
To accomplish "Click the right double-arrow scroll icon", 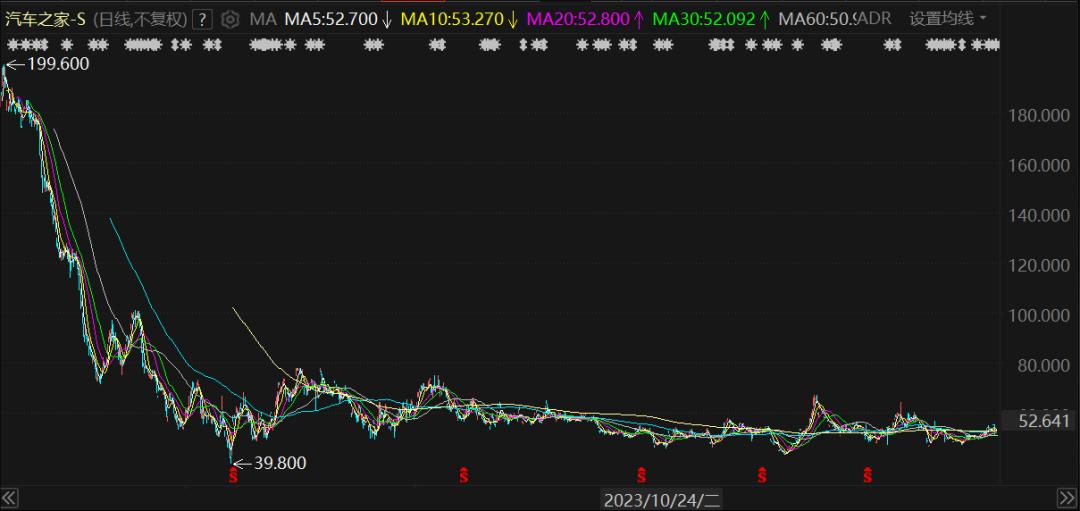I will point(1066,498).
